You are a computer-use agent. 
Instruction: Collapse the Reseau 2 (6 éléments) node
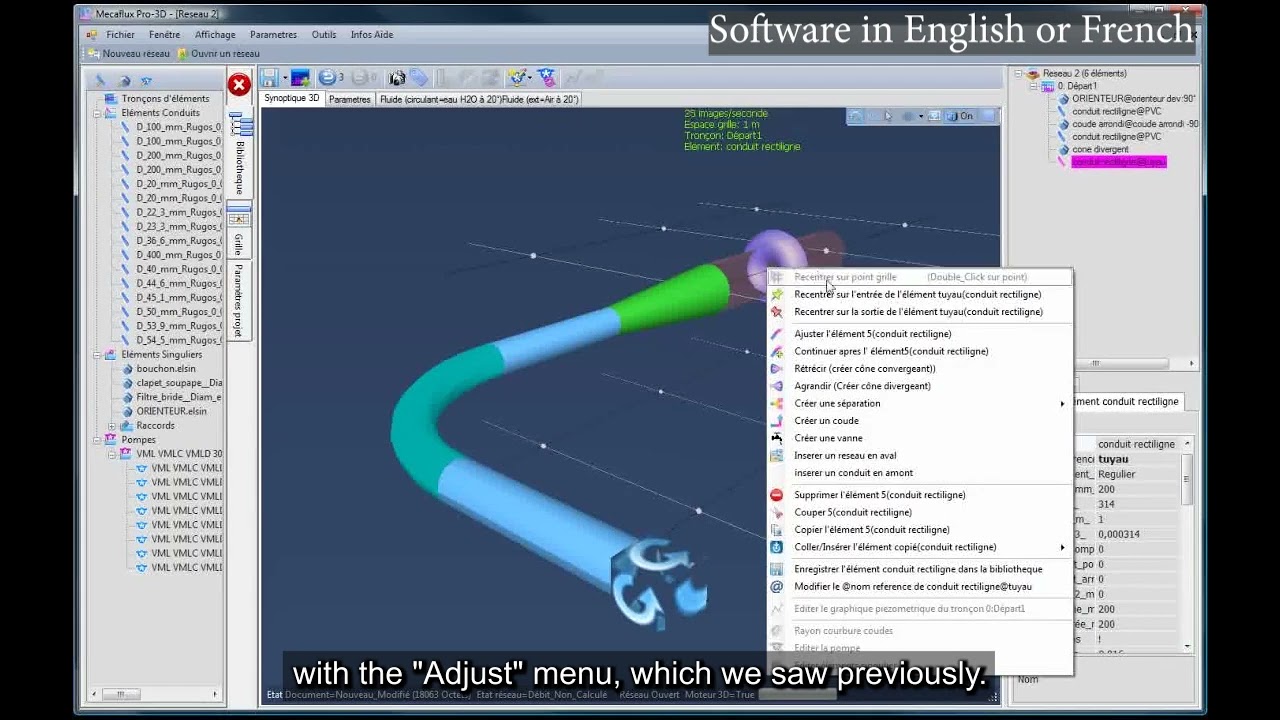point(1019,73)
